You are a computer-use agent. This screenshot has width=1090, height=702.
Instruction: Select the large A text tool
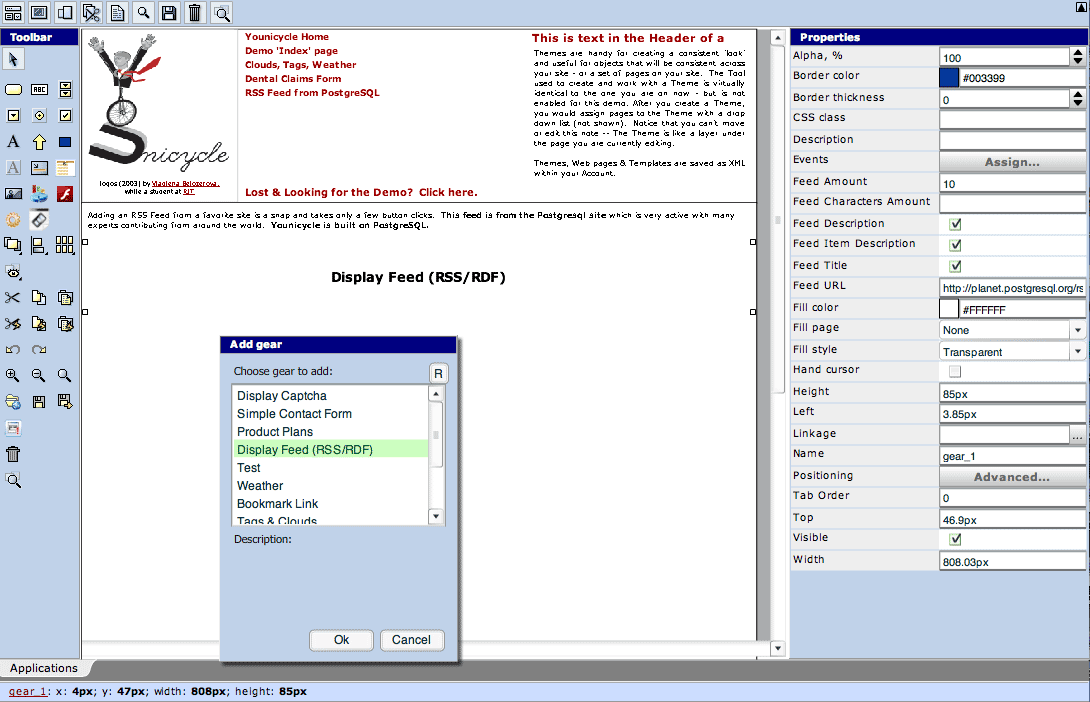13,142
